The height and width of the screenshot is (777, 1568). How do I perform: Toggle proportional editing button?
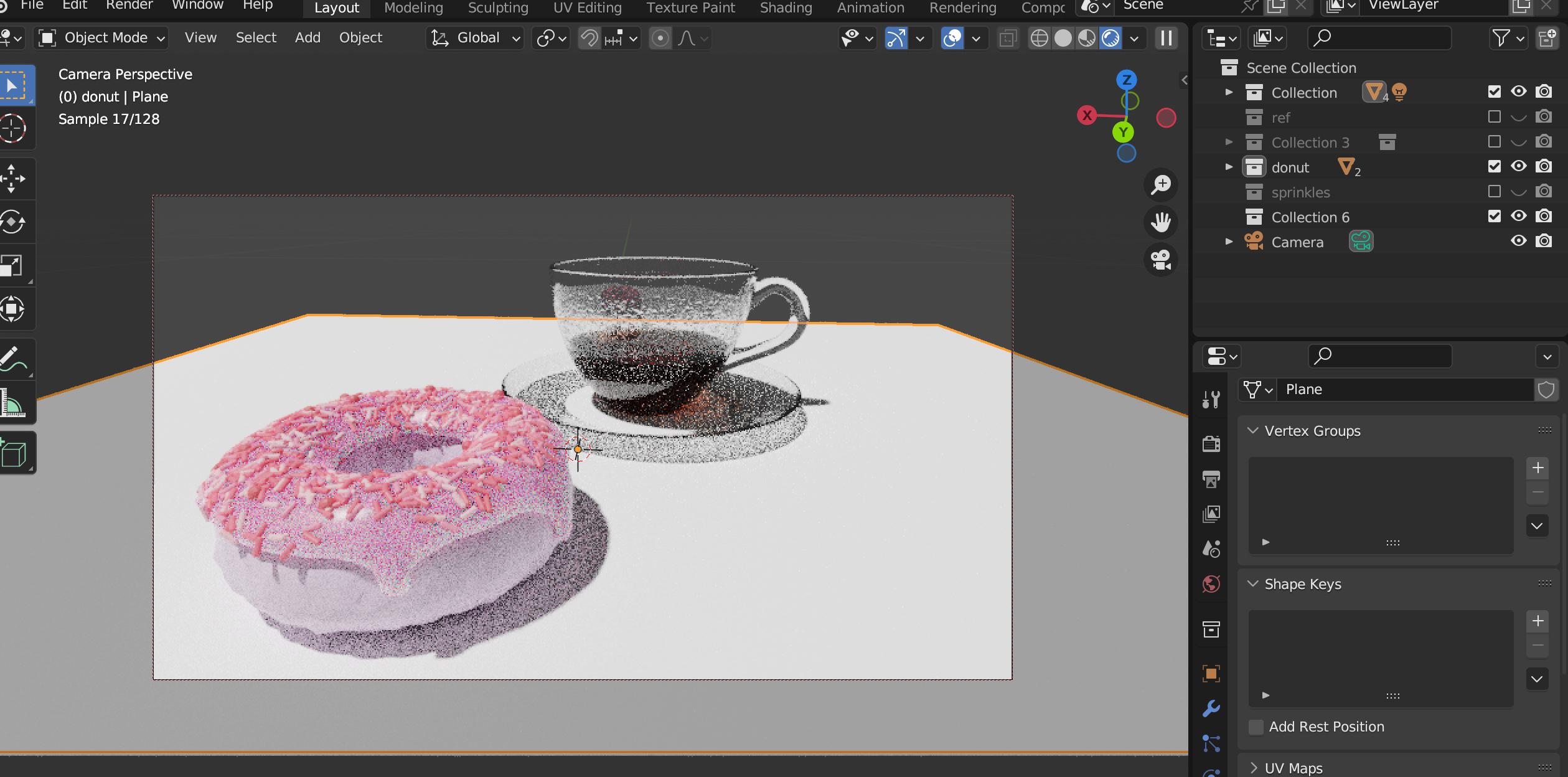(660, 38)
